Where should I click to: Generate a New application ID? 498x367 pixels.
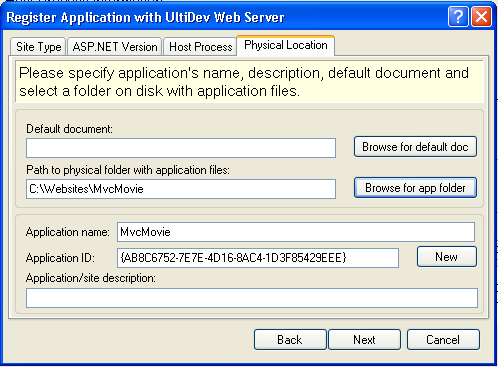click(x=447, y=257)
